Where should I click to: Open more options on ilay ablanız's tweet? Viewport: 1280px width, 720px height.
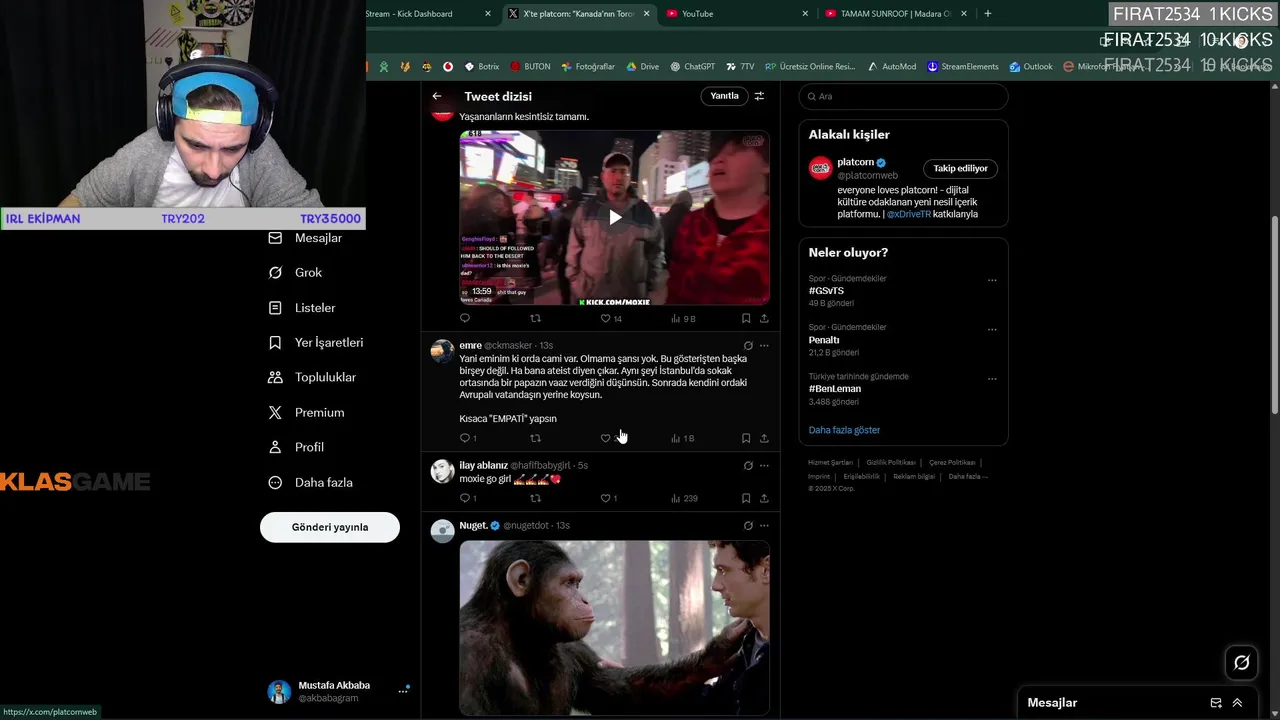(764, 466)
